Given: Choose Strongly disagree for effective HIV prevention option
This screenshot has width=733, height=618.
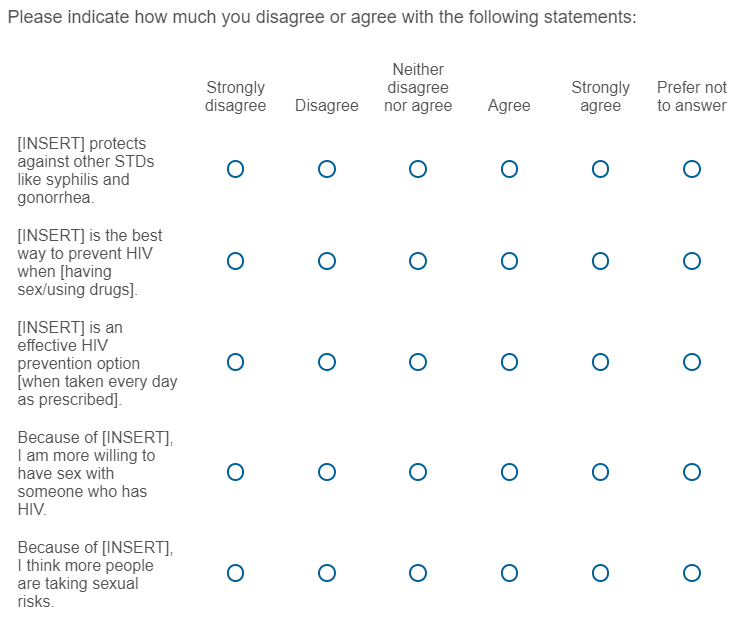Looking at the screenshot, I should (x=235, y=362).
